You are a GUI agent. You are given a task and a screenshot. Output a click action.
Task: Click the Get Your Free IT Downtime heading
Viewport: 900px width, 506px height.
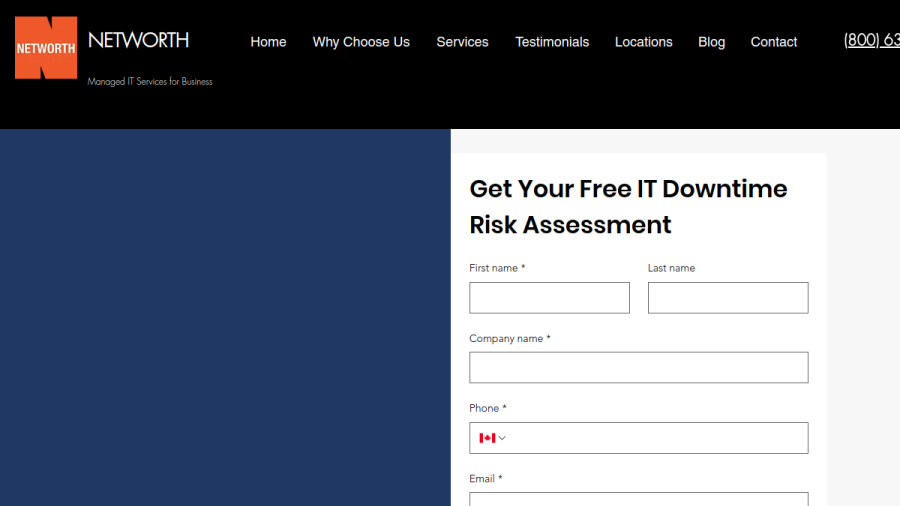629,207
